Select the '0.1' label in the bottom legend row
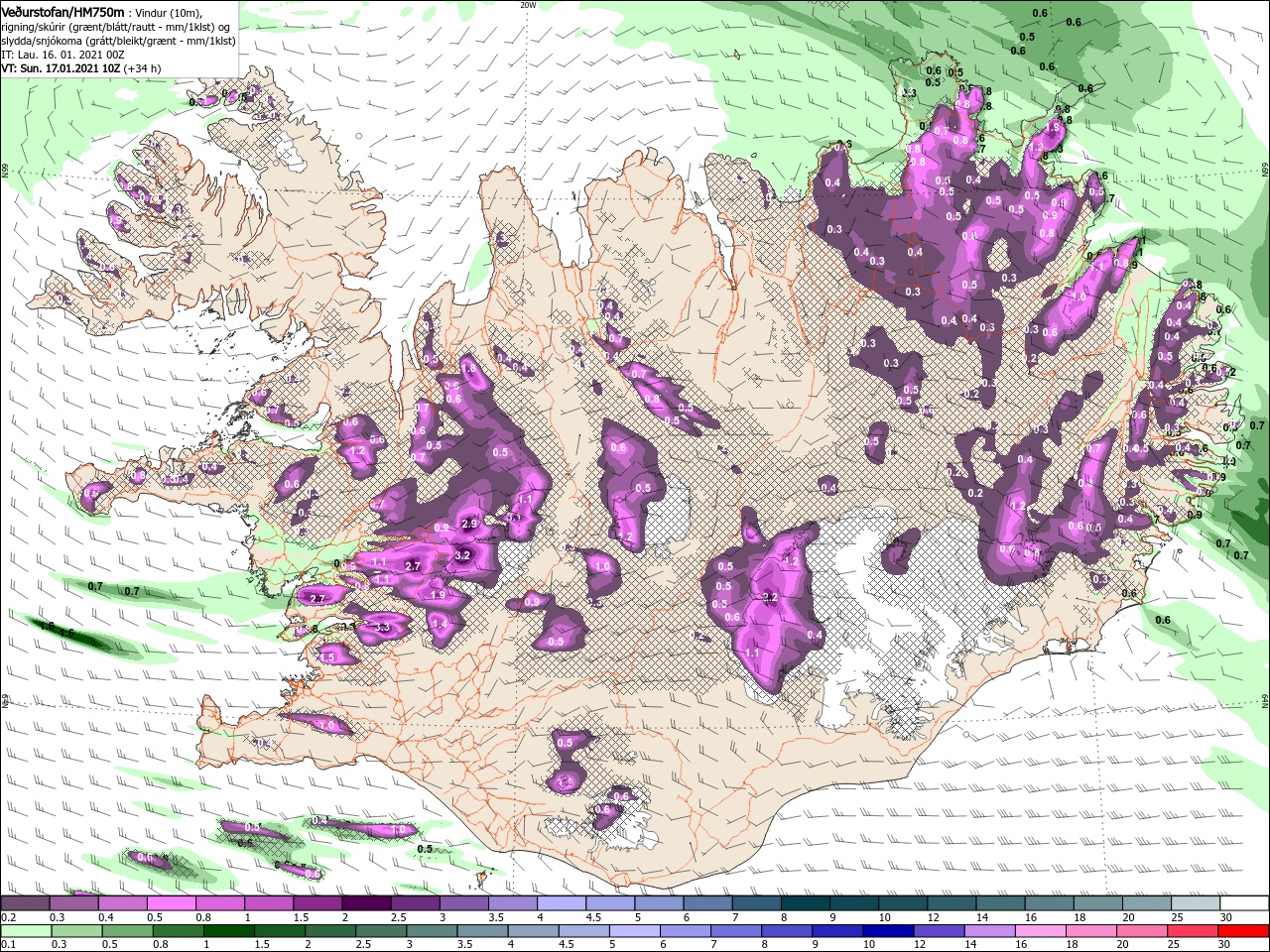 (7, 944)
